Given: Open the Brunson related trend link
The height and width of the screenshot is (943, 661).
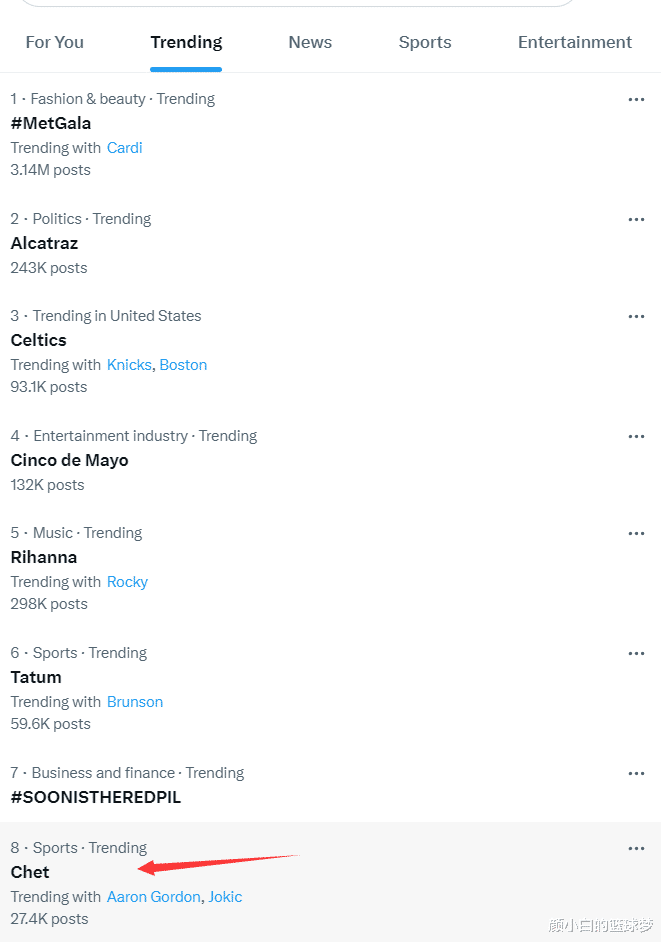Looking at the screenshot, I should tap(135, 702).
